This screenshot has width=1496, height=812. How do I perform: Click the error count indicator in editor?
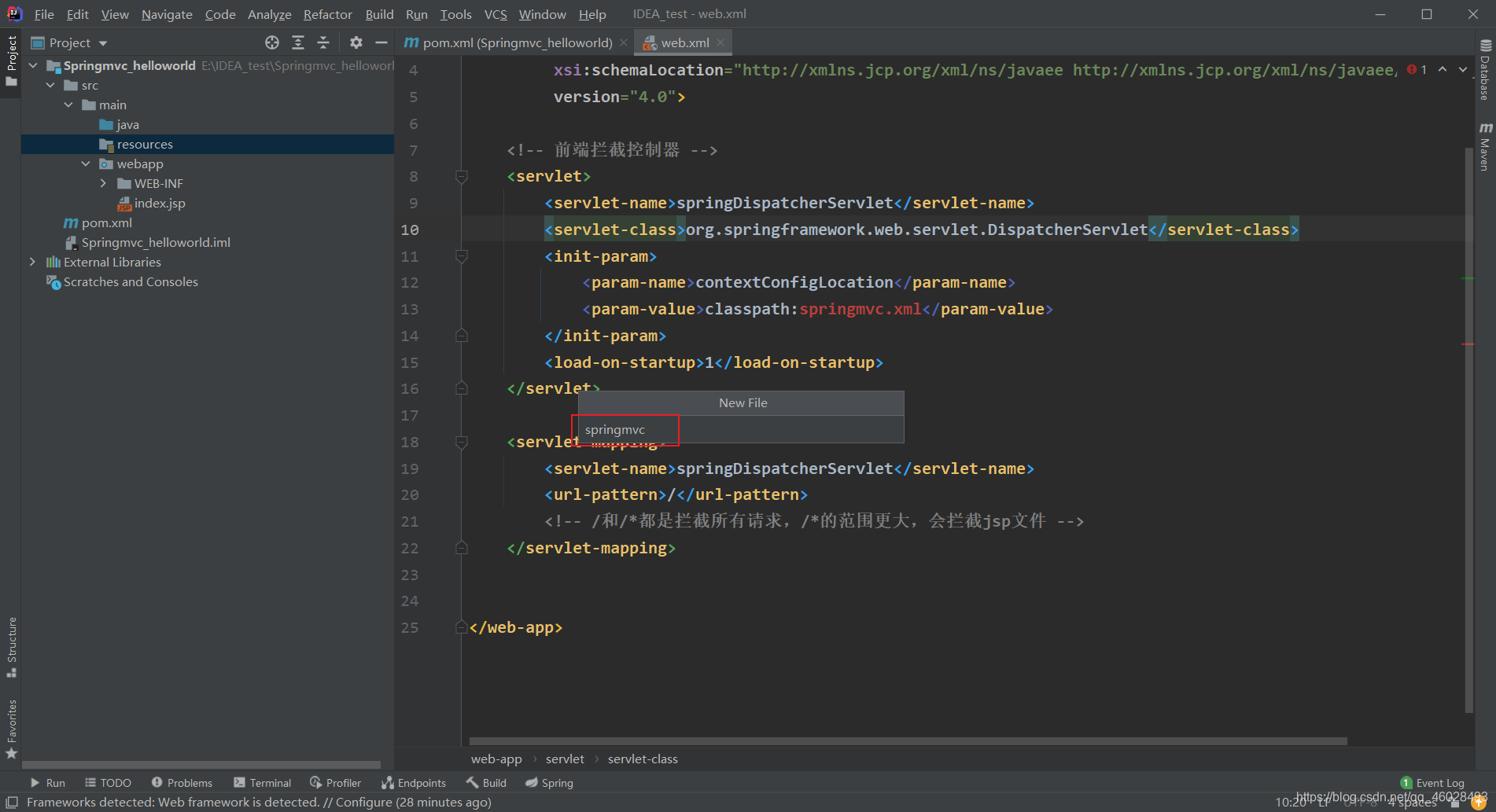[x=1417, y=69]
